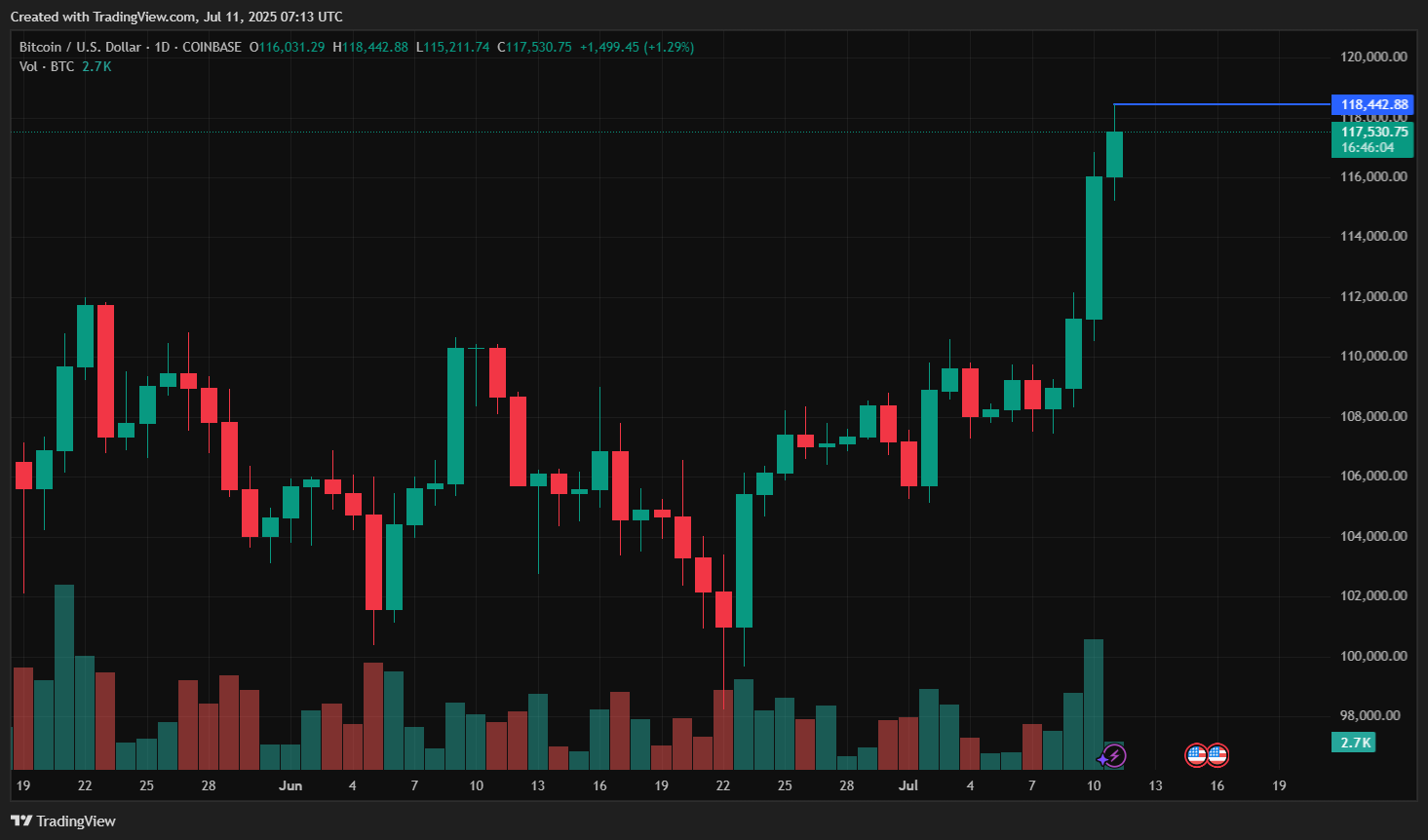
Task: Select the tallest volume bar on the chart
Action: tap(64, 677)
